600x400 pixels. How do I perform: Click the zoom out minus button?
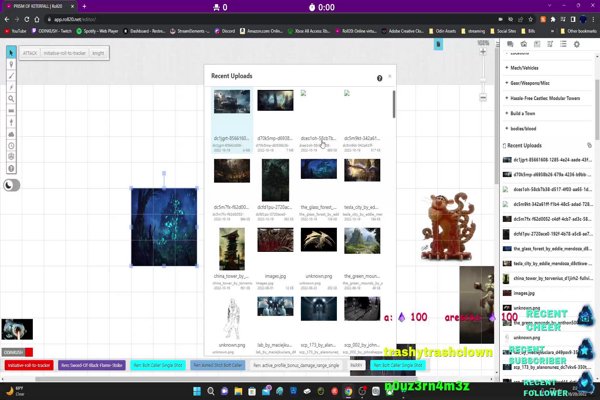[483, 98]
